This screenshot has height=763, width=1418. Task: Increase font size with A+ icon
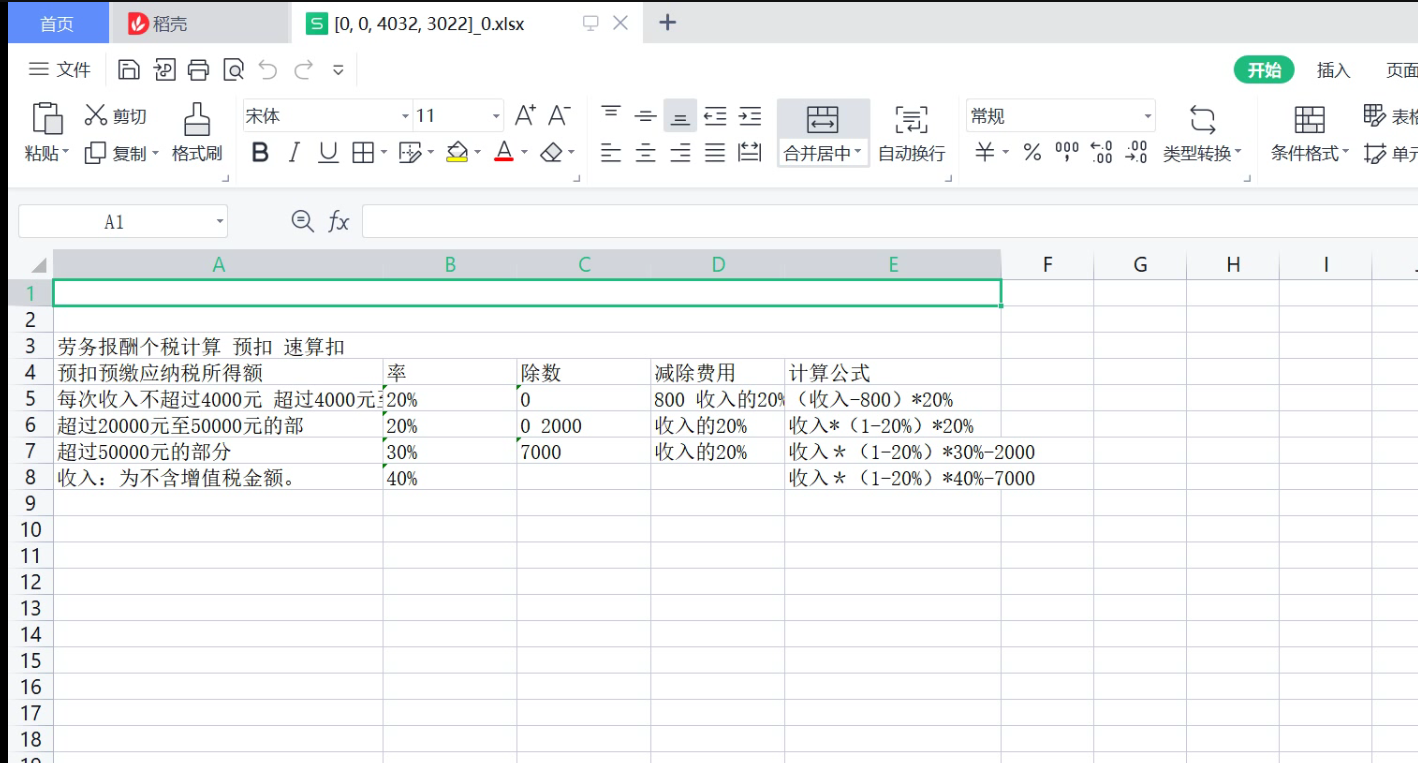[525, 115]
